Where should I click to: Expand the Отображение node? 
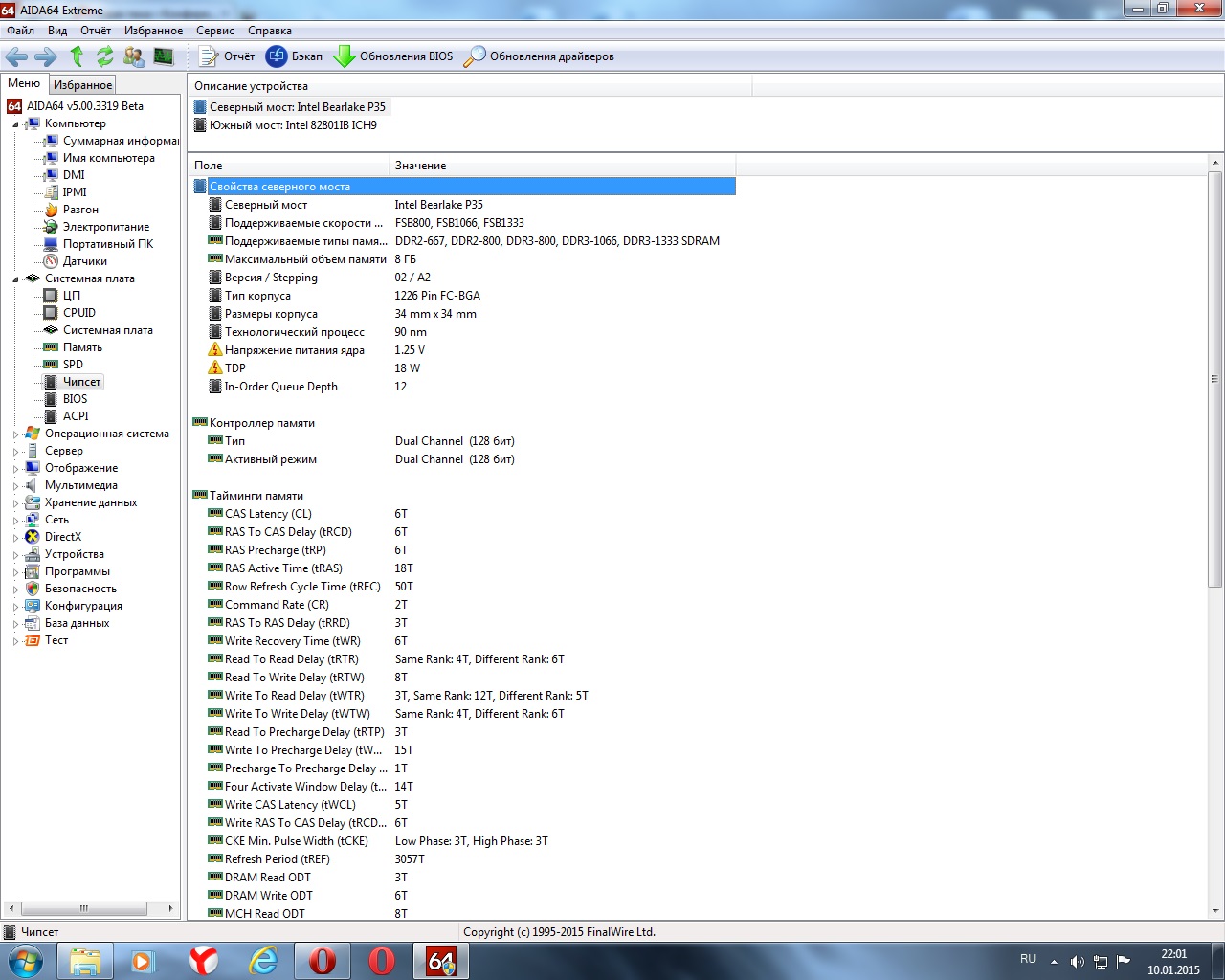(15, 469)
